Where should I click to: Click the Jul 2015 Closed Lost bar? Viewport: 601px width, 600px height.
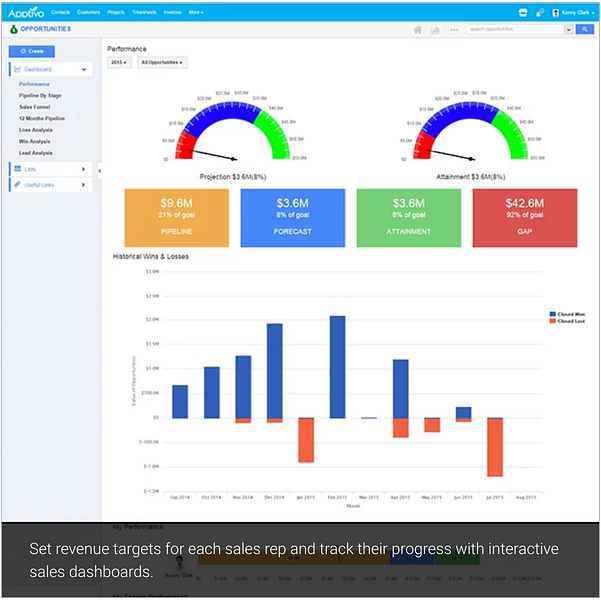pyautogui.click(x=495, y=447)
